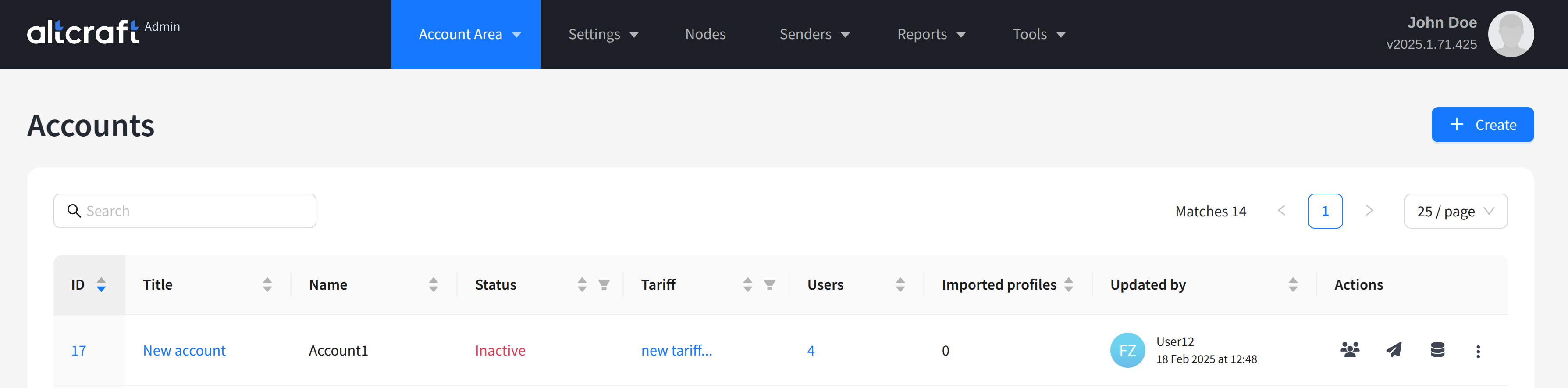Click the Tariff column filter icon
Image resolution: width=1568 pixels, height=388 pixels.
click(x=769, y=284)
